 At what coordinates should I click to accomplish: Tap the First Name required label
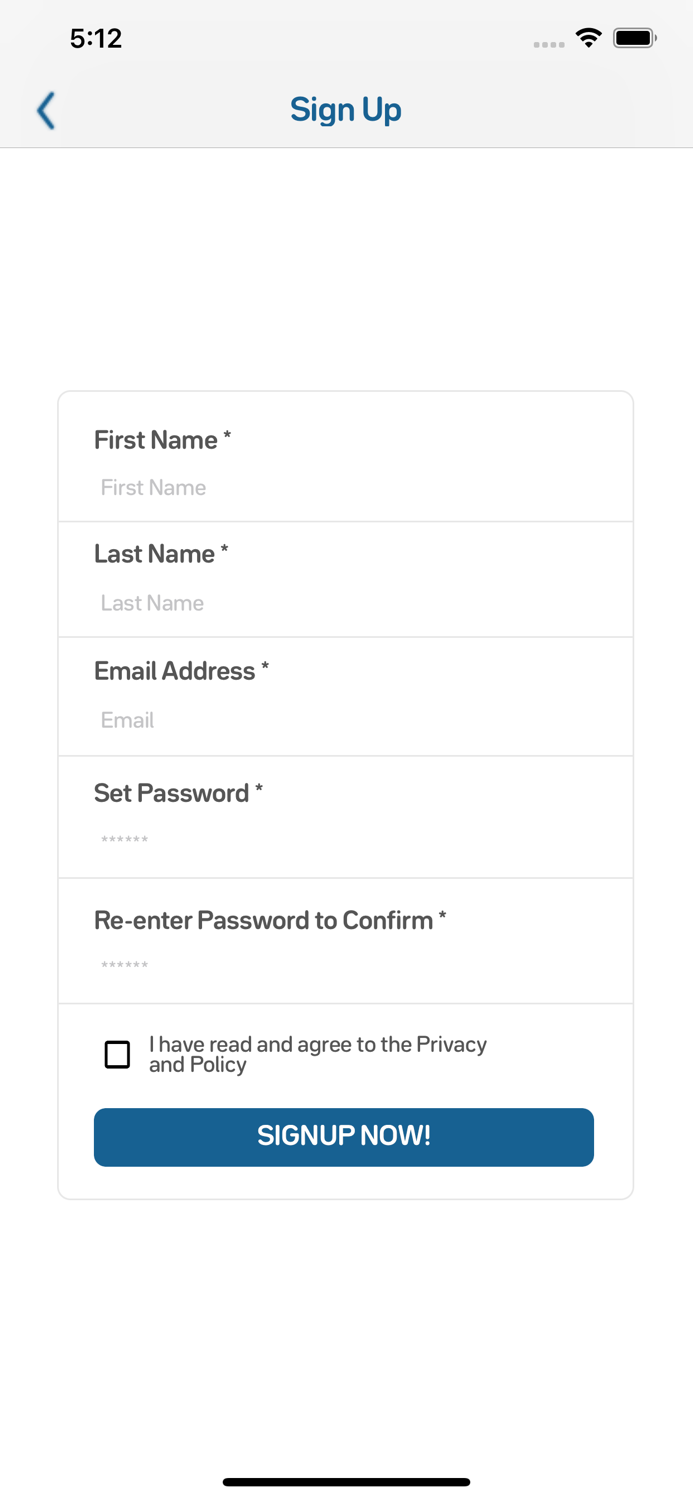tap(162, 440)
